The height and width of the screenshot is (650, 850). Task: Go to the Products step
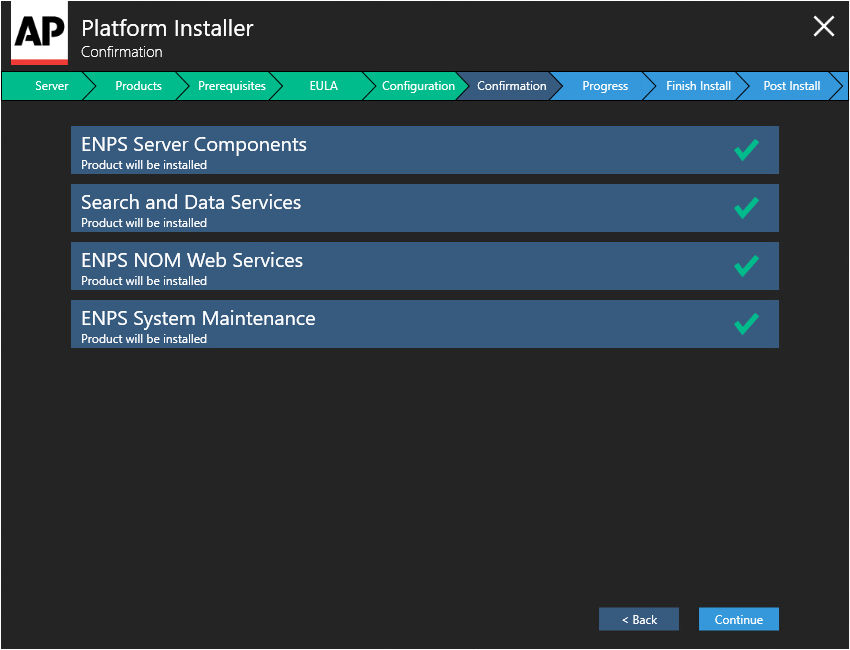tap(138, 86)
